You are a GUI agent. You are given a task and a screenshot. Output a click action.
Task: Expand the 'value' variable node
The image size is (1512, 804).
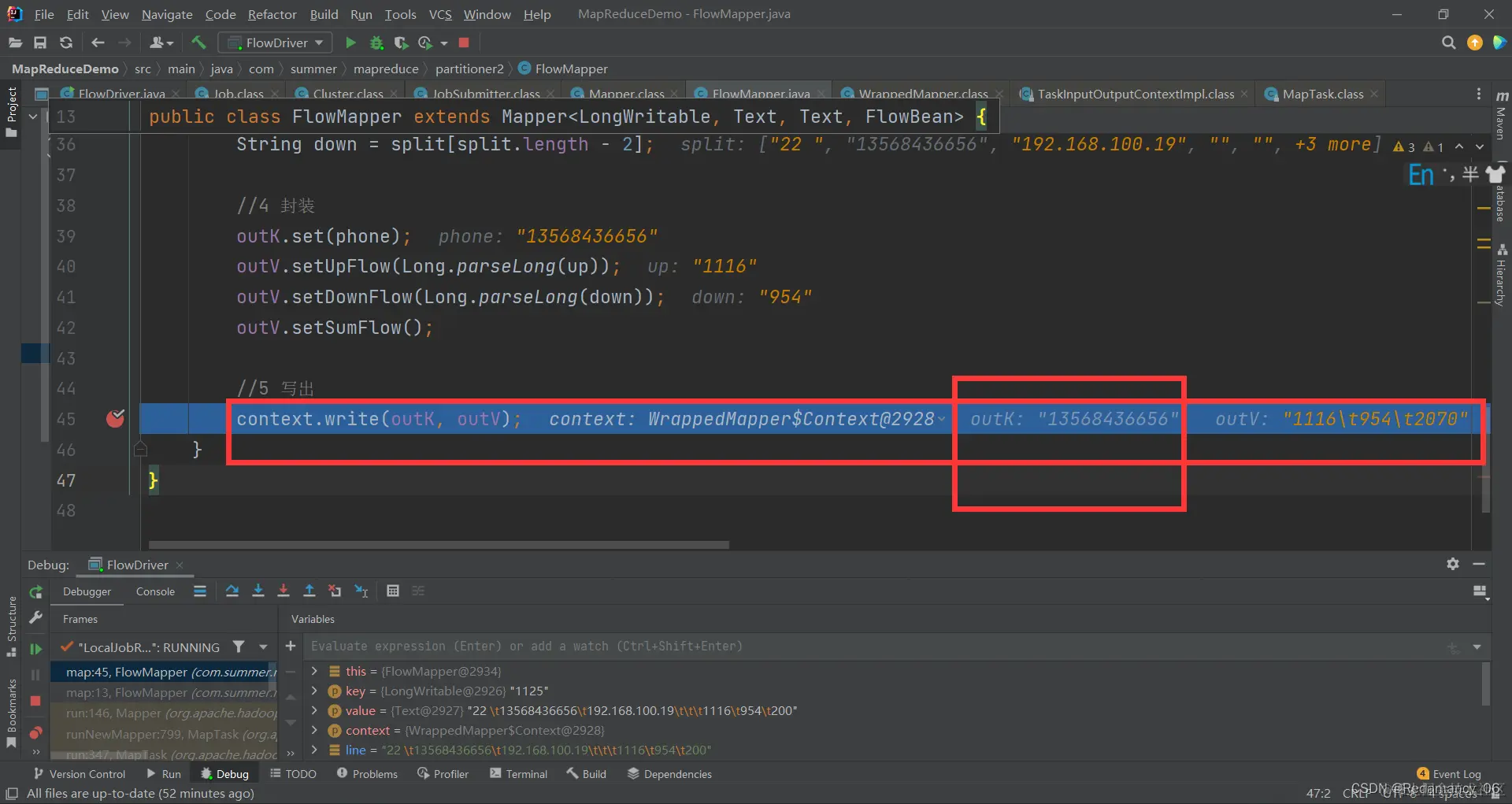pos(314,710)
